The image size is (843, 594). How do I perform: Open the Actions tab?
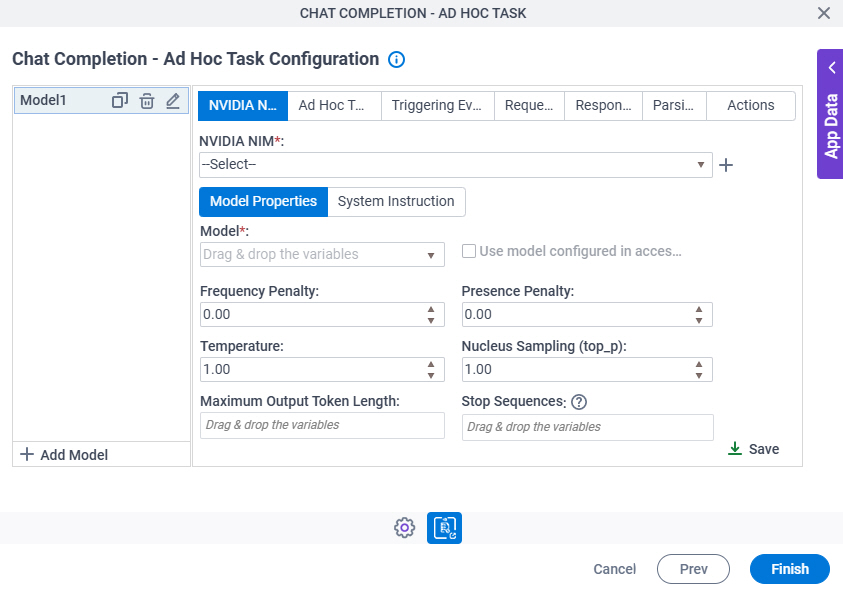751,105
